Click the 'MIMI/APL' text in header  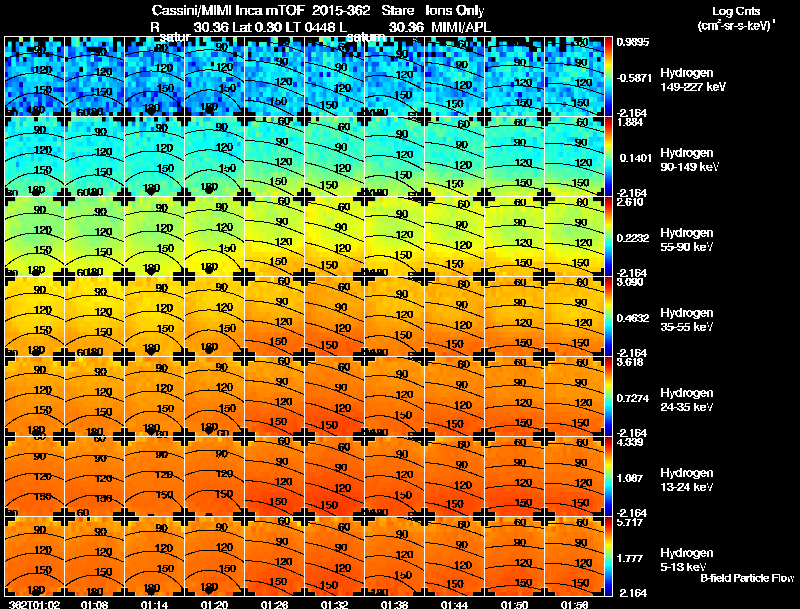461,27
